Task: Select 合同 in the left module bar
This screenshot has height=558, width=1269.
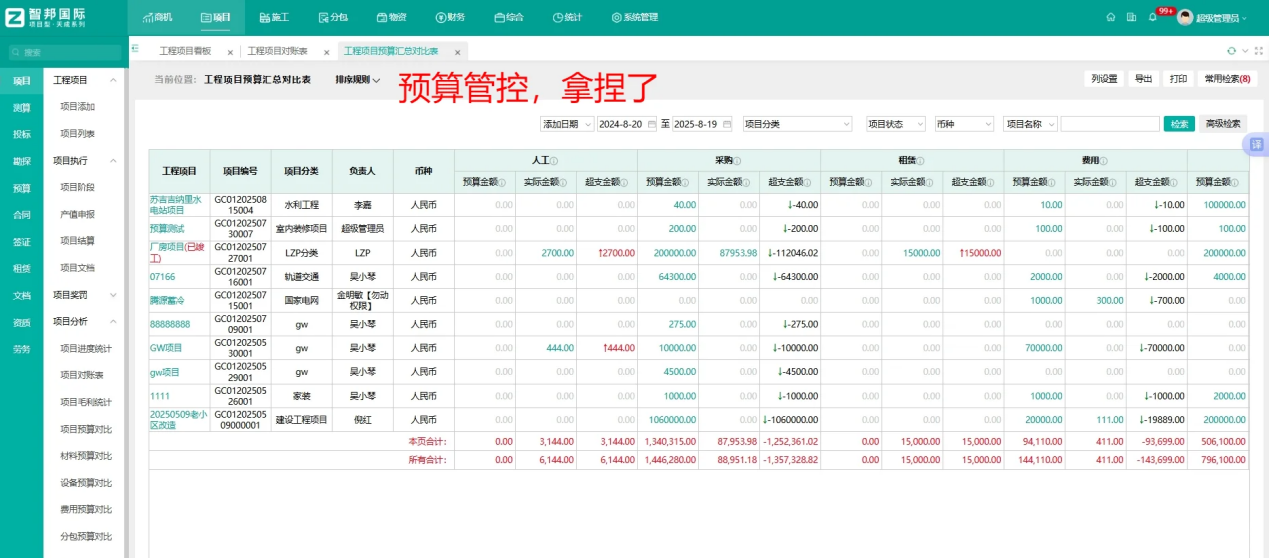Action: pyautogui.click(x=21, y=215)
